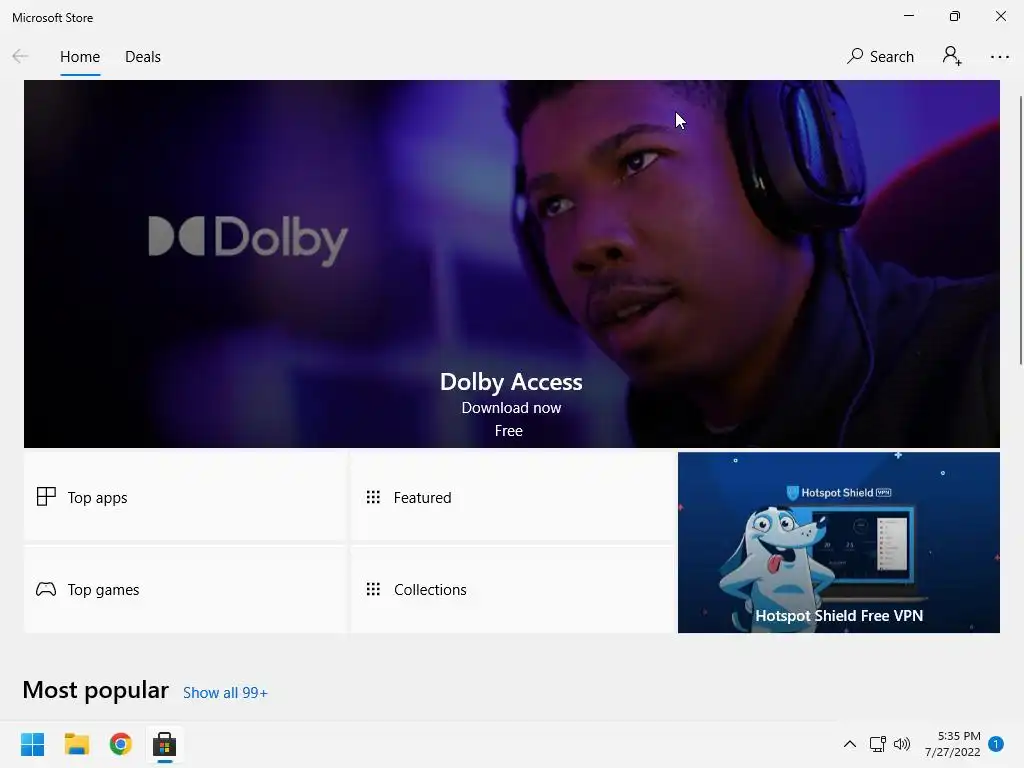1024x768 pixels.
Task: Show hidden system tray icons
Action: (850, 744)
